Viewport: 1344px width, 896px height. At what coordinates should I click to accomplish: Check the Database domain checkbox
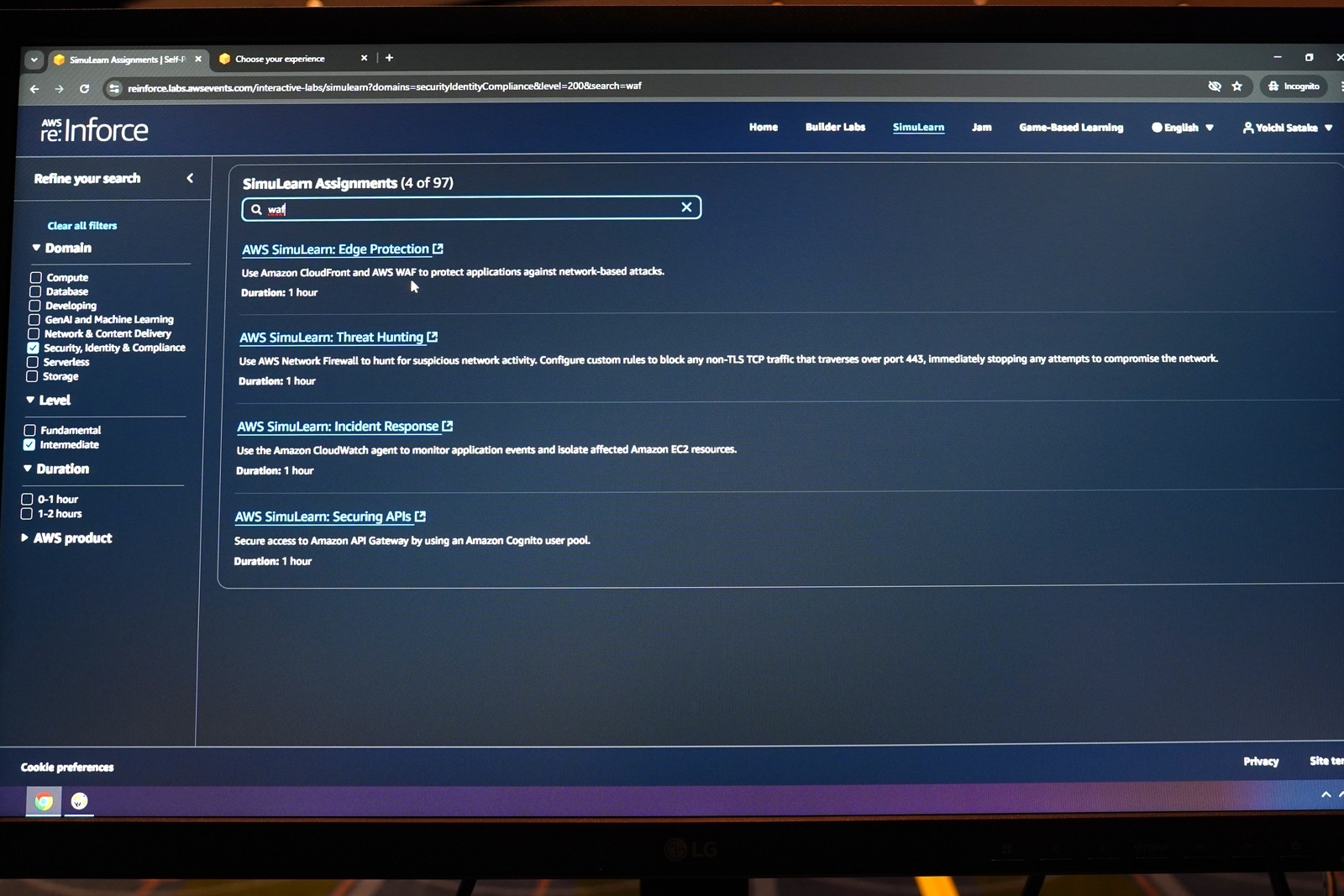(35, 291)
